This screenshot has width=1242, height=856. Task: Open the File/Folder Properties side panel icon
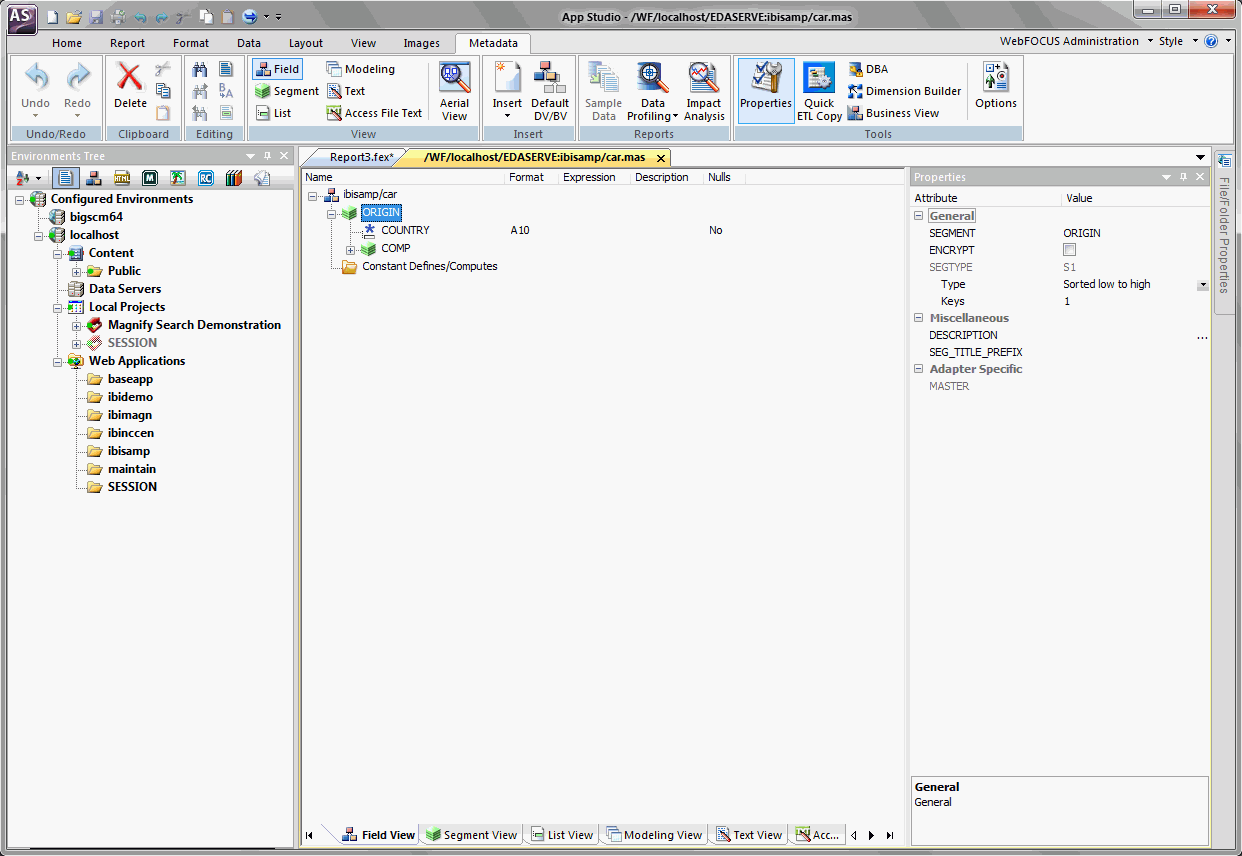click(x=1225, y=161)
